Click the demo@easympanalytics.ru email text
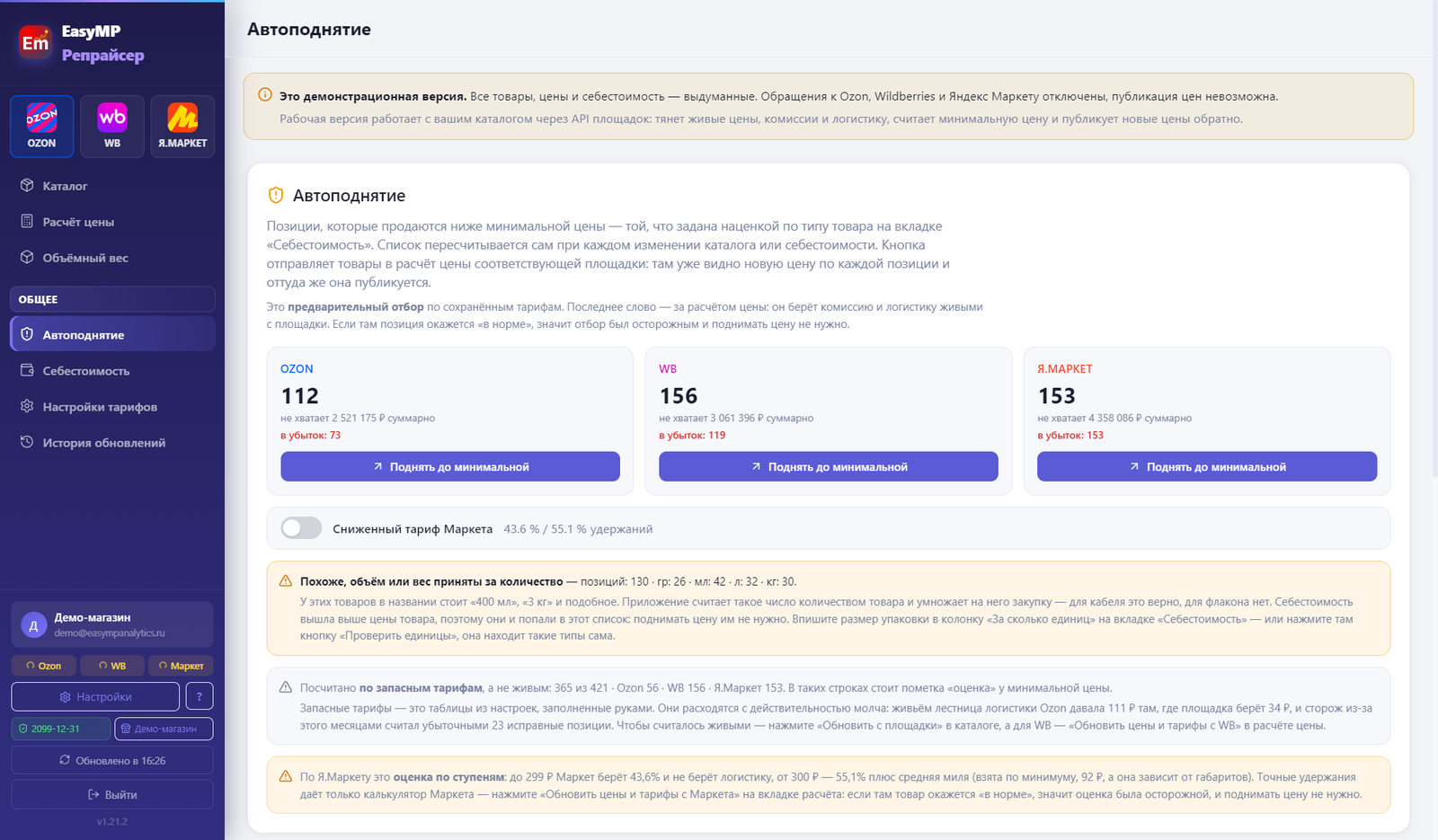This screenshot has width=1438, height=840. (110, 633)
